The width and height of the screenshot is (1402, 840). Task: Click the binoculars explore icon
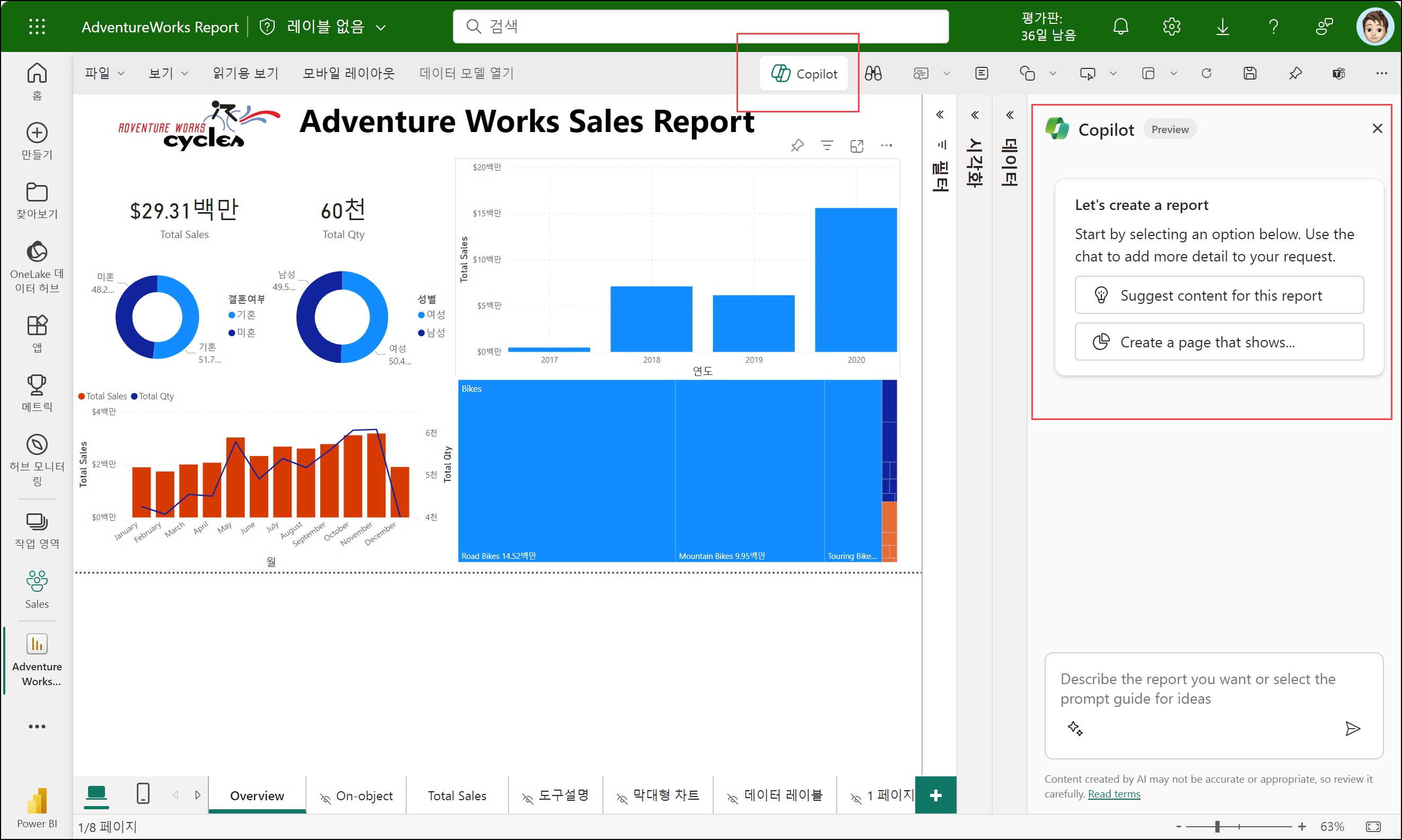coord(873,74)
